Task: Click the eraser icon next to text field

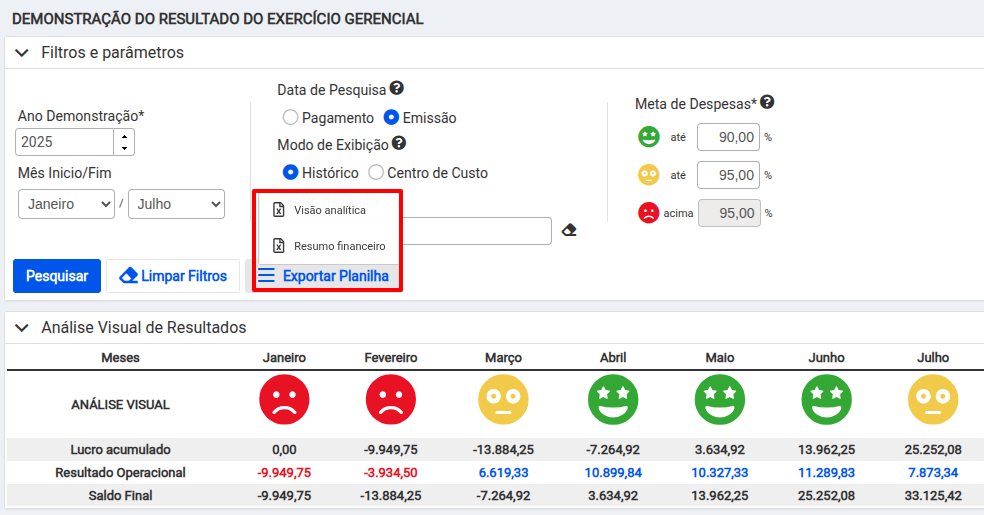Action: pos(569,231)
